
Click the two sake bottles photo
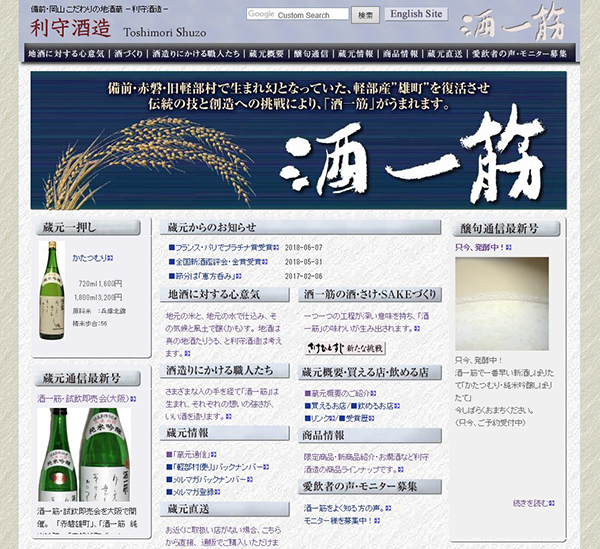tap(84, 455)
